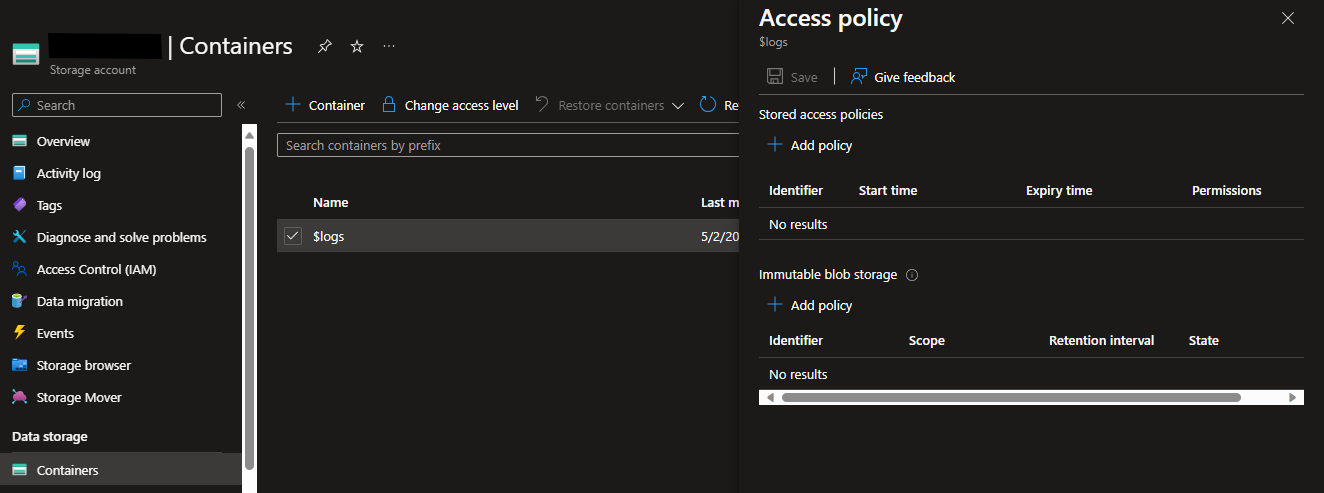Click the Data migration icon
Image resolution: width=1324 pixels, height=493 pixels.
point(19,301)
